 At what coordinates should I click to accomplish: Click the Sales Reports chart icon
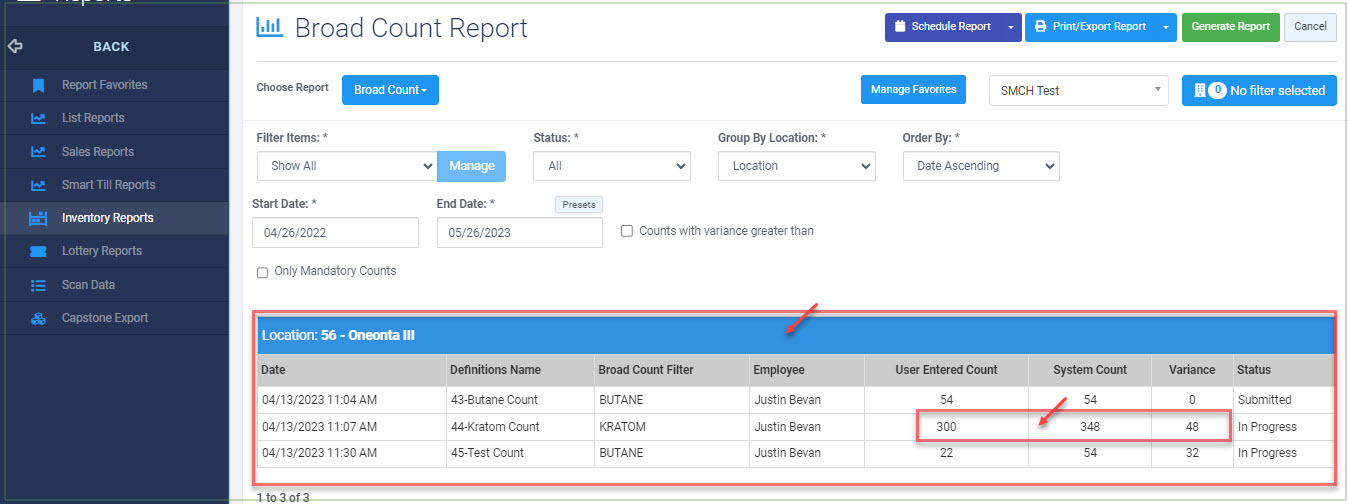38,152
